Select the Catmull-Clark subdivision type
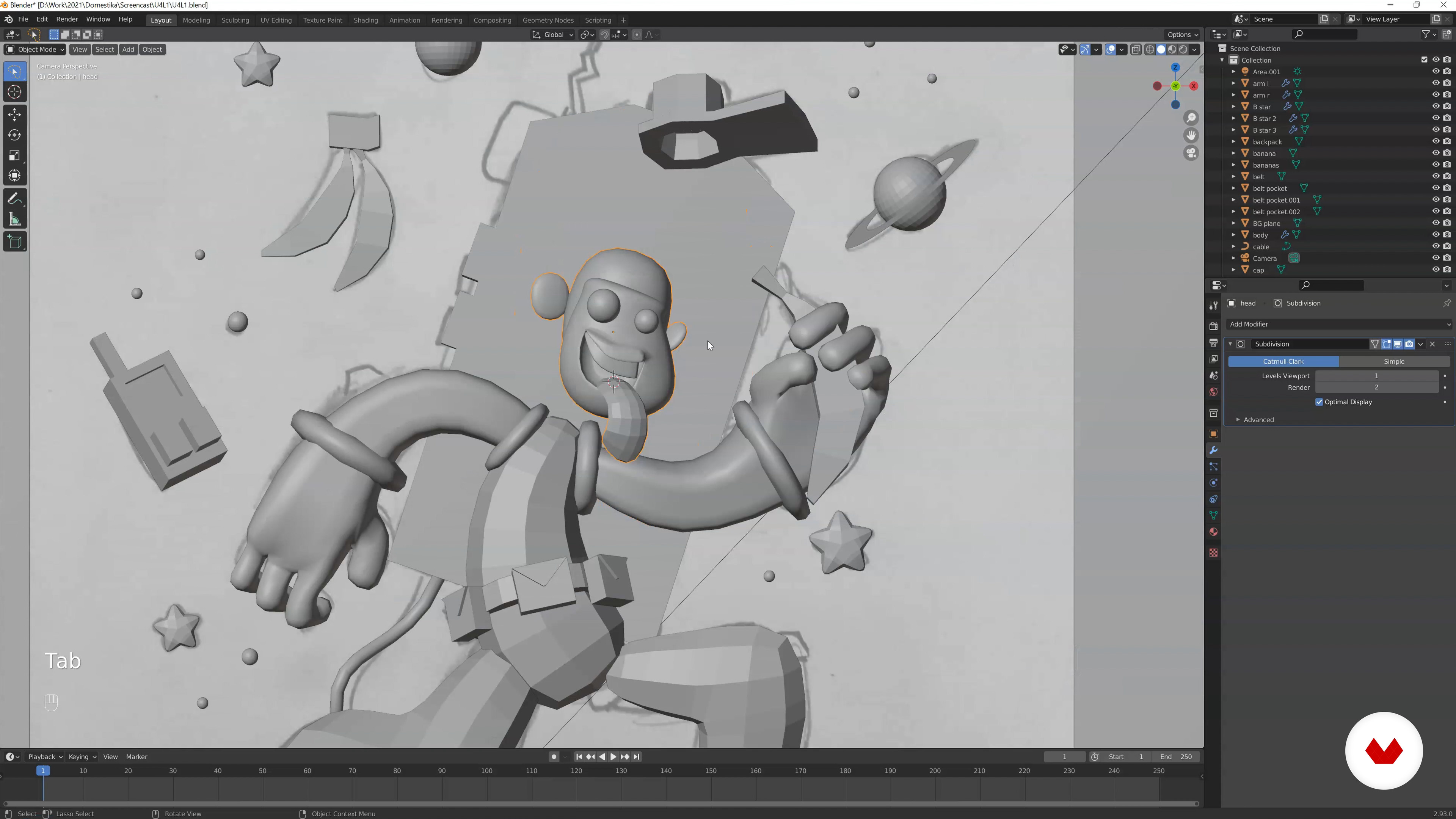This screenshot has height=819, width=1456. pos(1283,361)
